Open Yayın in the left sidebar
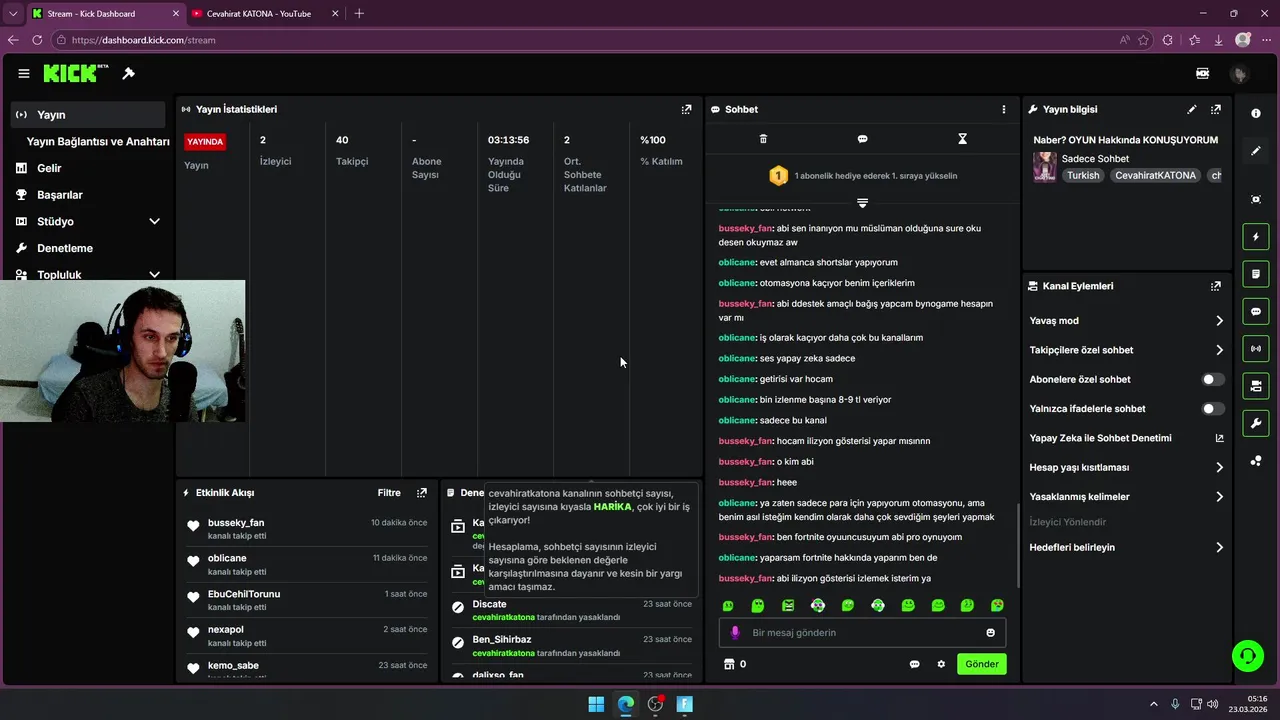 click(88, 115)
